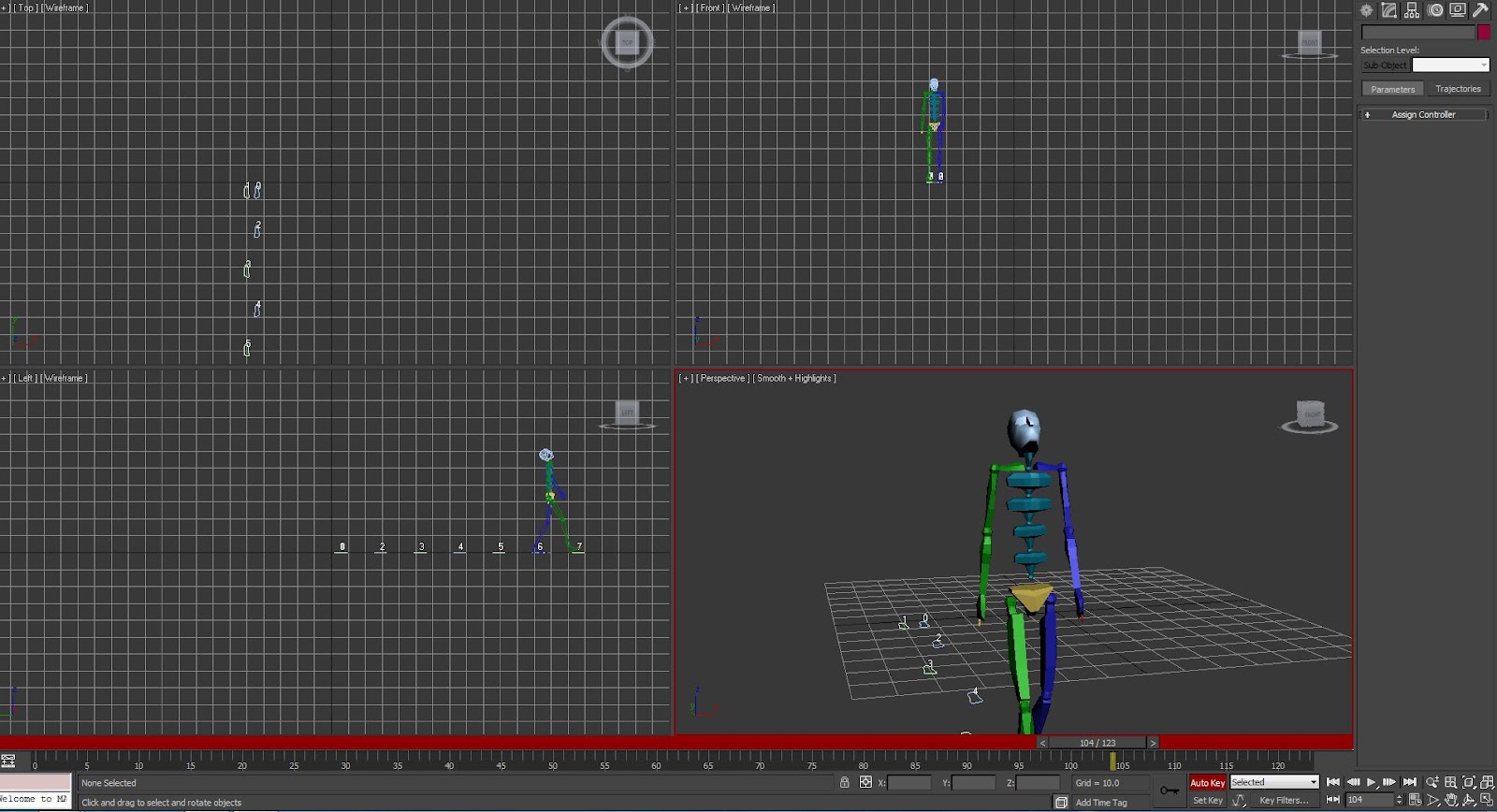This screenshot has width=1497, height=812.
Task: Select the Pan View hand tool
Action: pos(1450,800)
